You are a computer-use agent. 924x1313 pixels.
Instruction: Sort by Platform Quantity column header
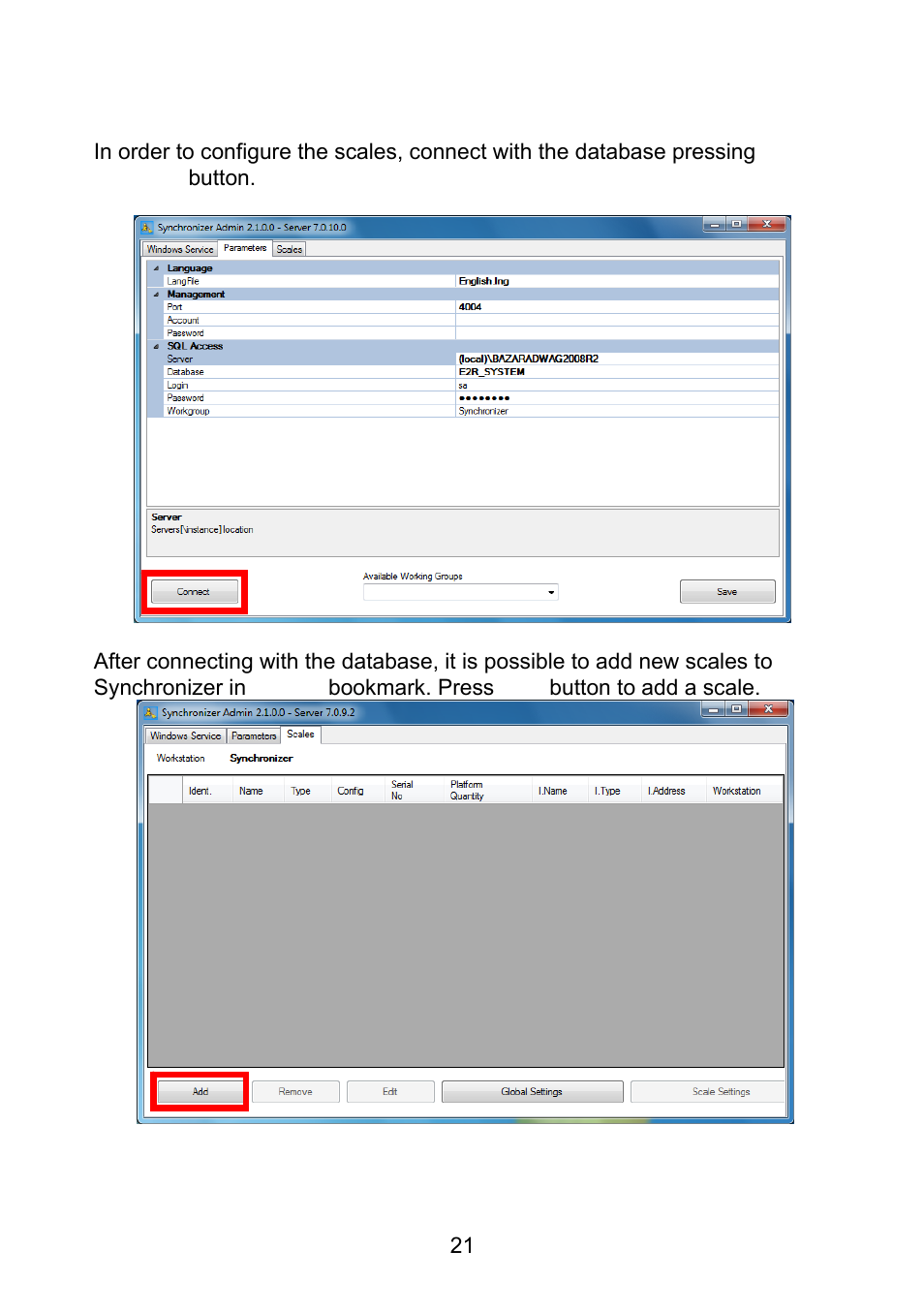click(x=488, y=791)
